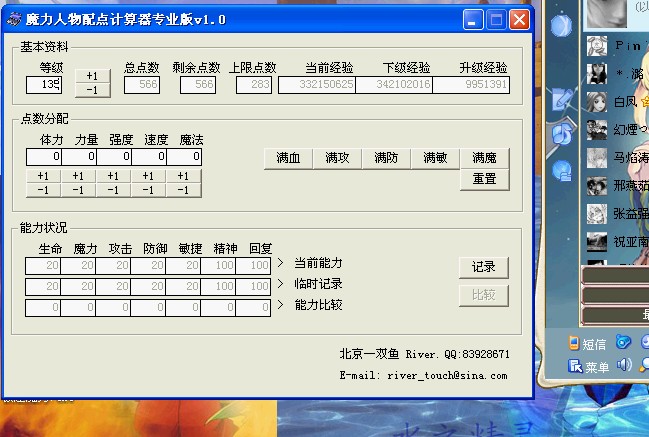
Task: Click the music note sidebar icon
Action: click(x=561, y=133)
